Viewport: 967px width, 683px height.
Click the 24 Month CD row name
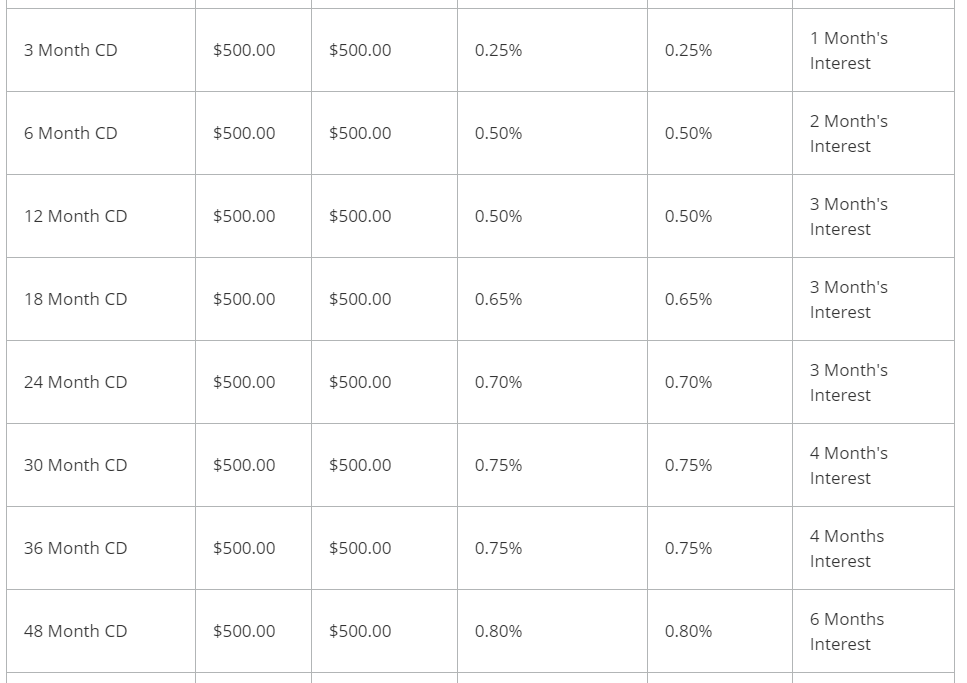click(x=75, y=382)
